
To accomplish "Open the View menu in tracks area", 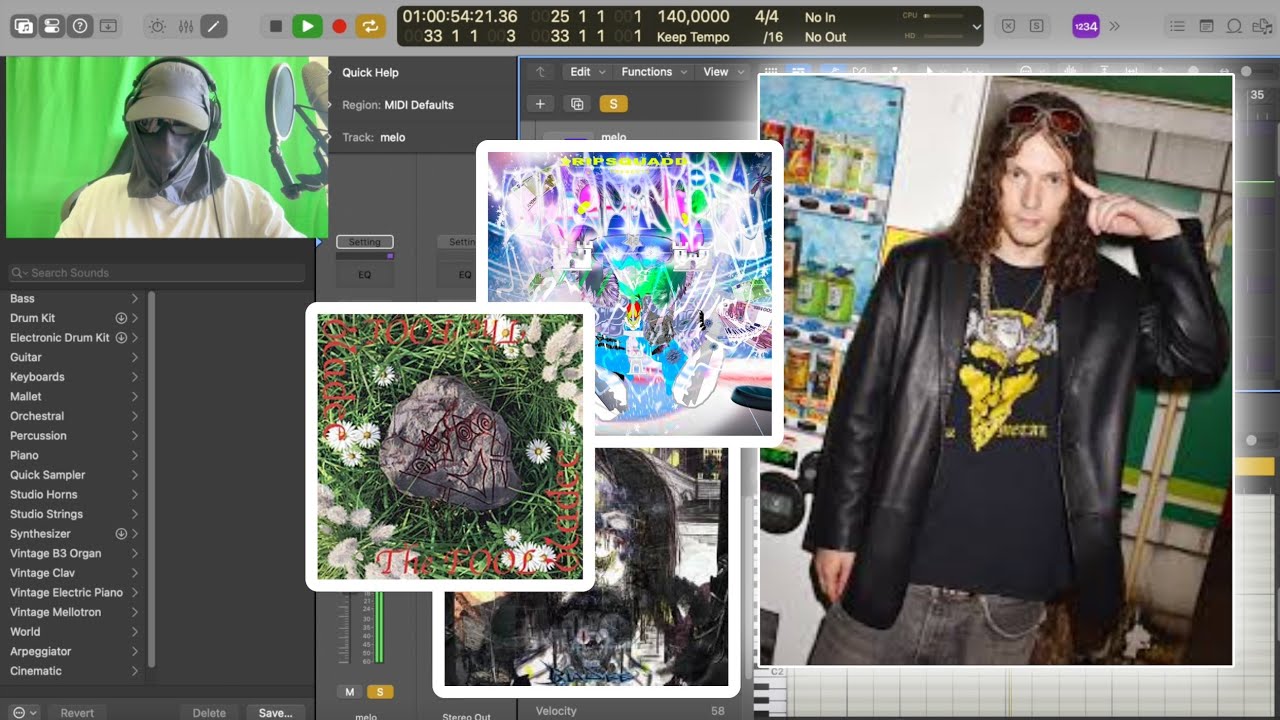I will (723, 72).
